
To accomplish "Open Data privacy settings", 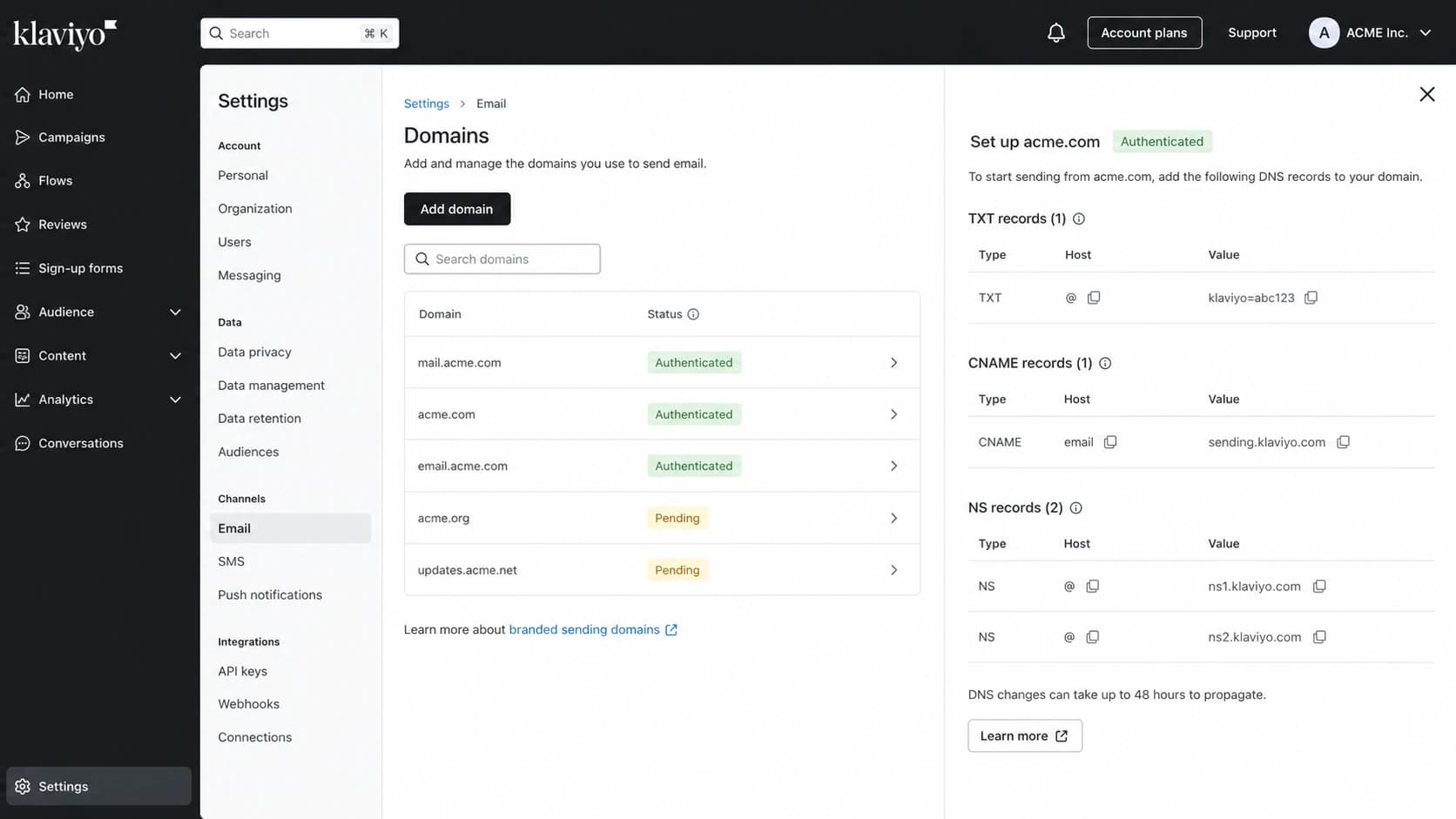I will pyautogui.click(x=254, y=352).
